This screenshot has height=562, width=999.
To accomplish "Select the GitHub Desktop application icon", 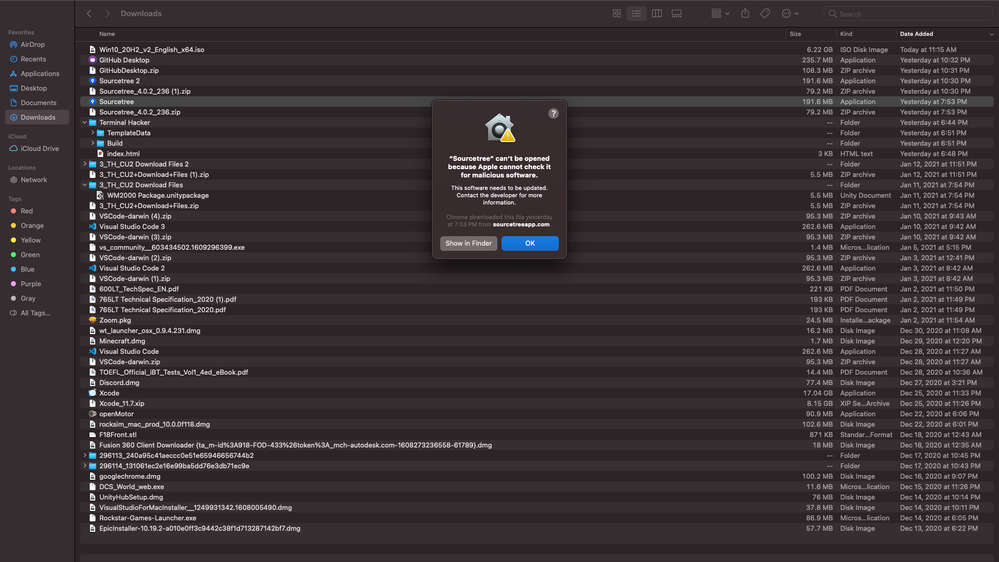I will [92, 60].
